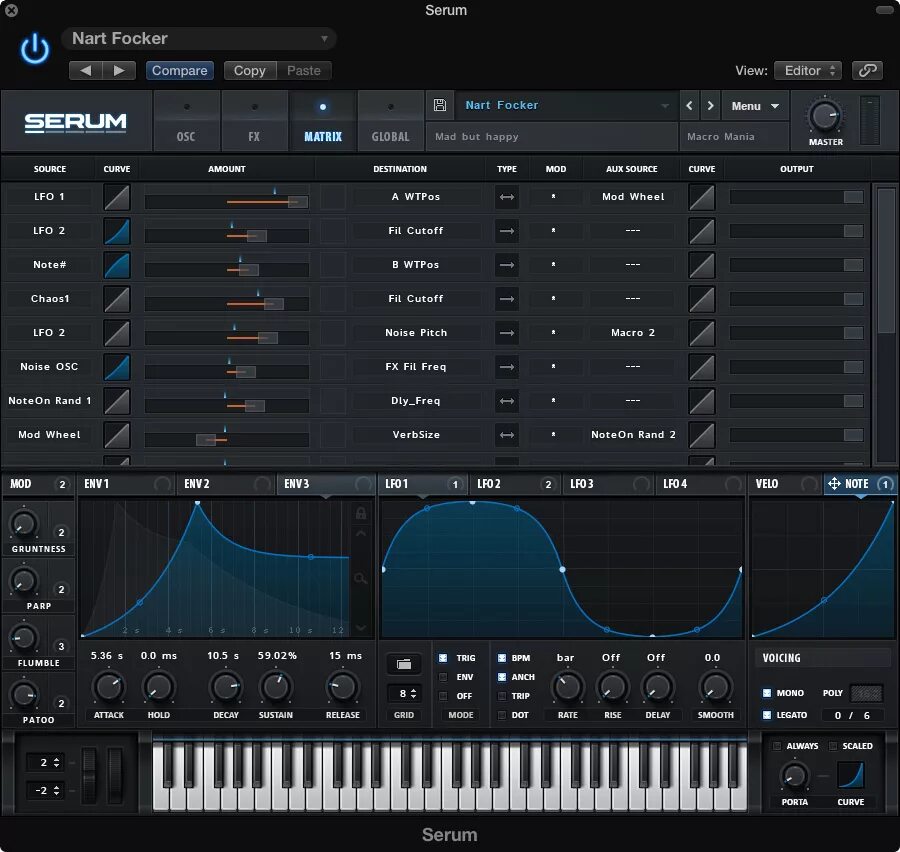Click the save preset floppy disk icon

[x=440, y=105]
